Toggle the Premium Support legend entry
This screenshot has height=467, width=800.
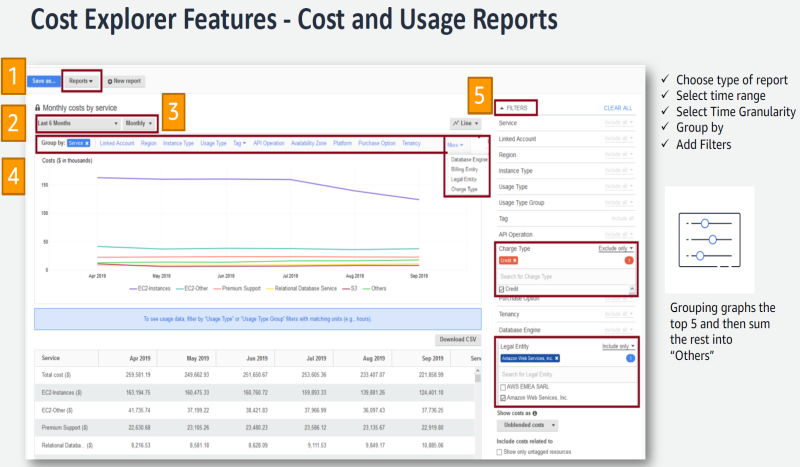pos(237,288)
